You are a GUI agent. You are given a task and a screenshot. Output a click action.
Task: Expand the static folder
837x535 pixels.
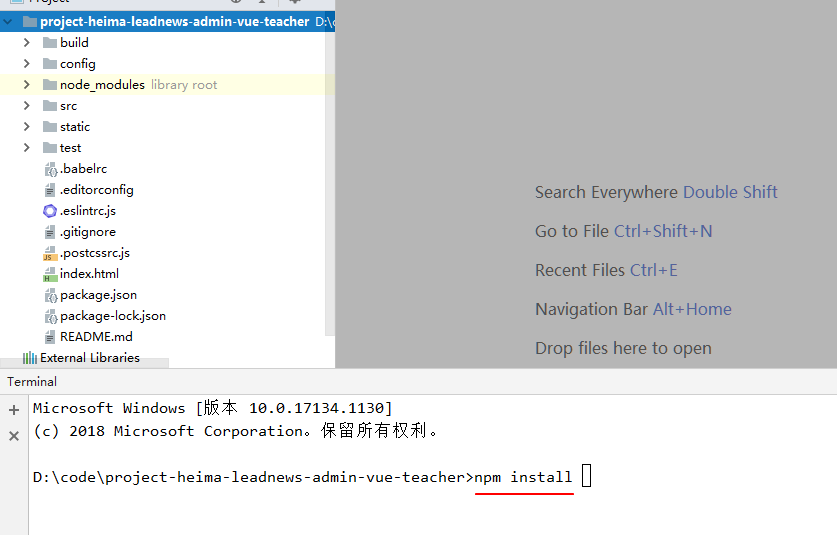pos(27,127)
